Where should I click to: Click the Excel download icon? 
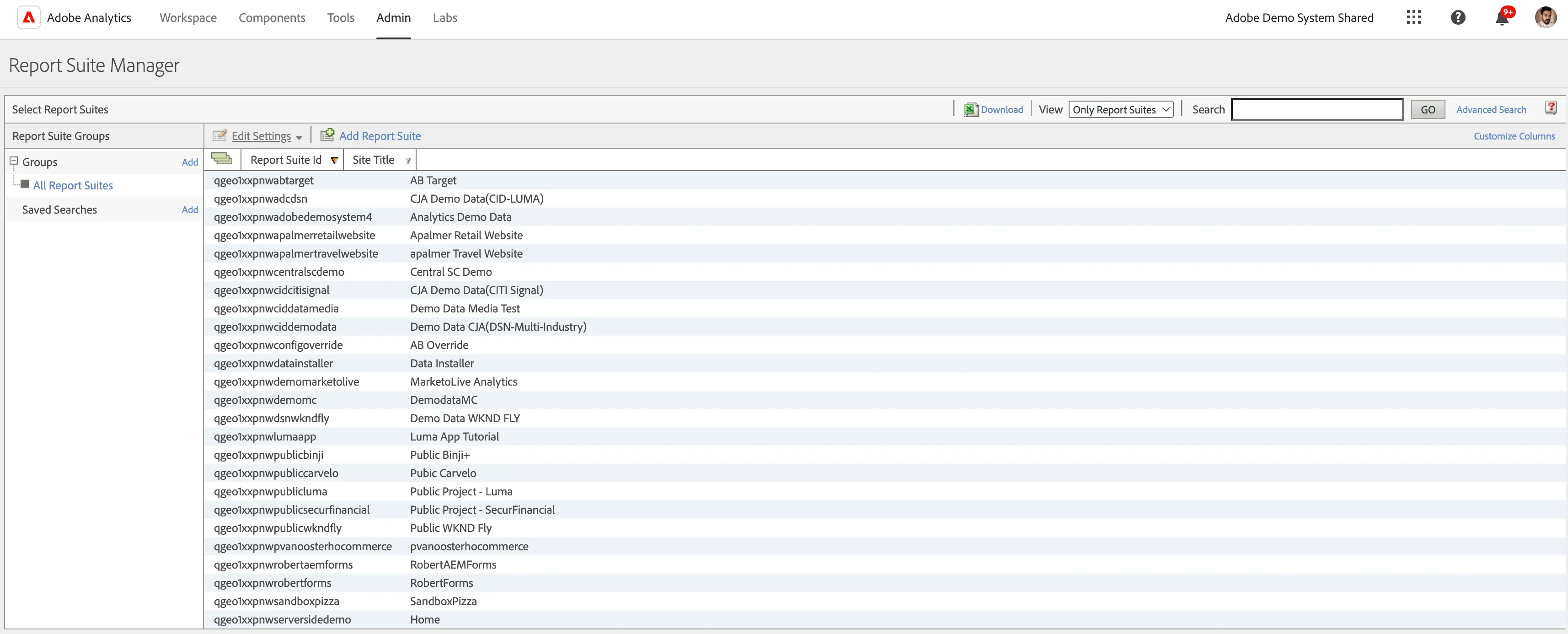[970, 110]
